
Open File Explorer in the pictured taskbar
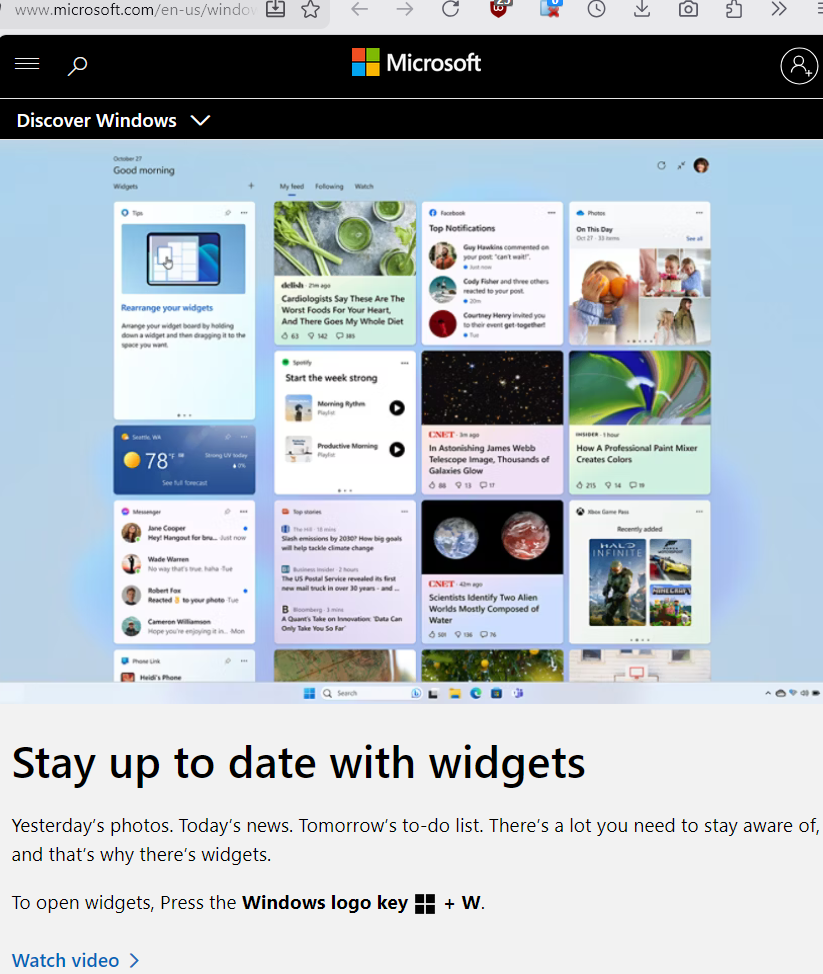(x=455, y=693)
